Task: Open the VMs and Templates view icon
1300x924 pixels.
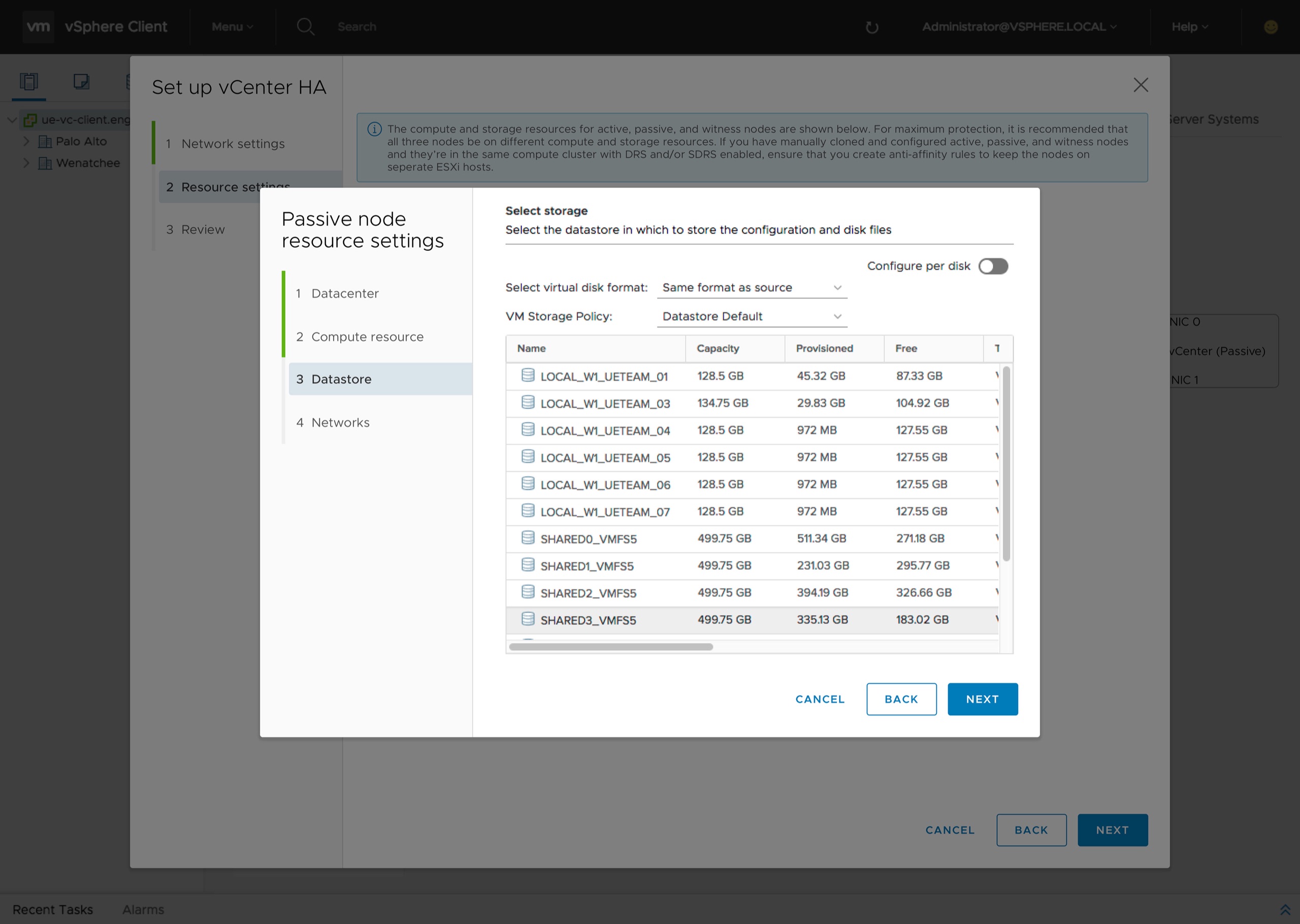Action: click(81, 82)
